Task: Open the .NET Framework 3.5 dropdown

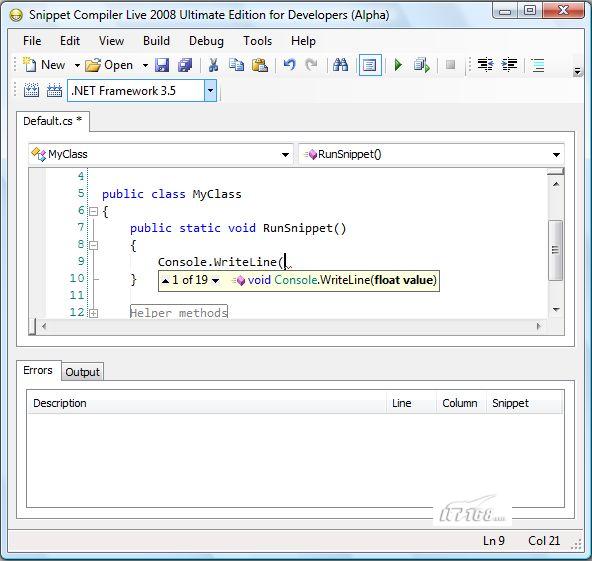Action: [x=210, y=91]
